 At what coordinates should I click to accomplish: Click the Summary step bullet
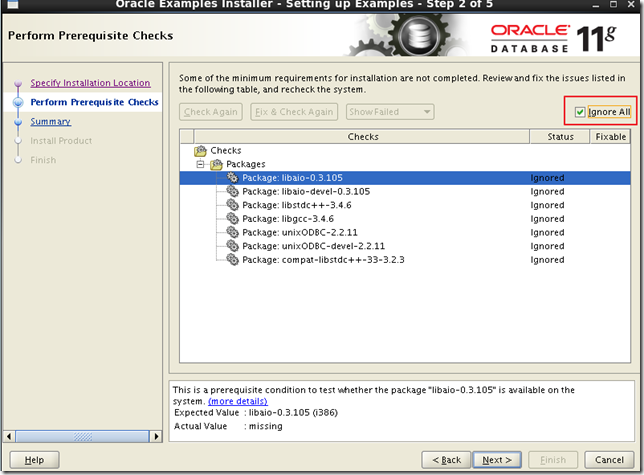pyautogui.click(x=18, y=122)
